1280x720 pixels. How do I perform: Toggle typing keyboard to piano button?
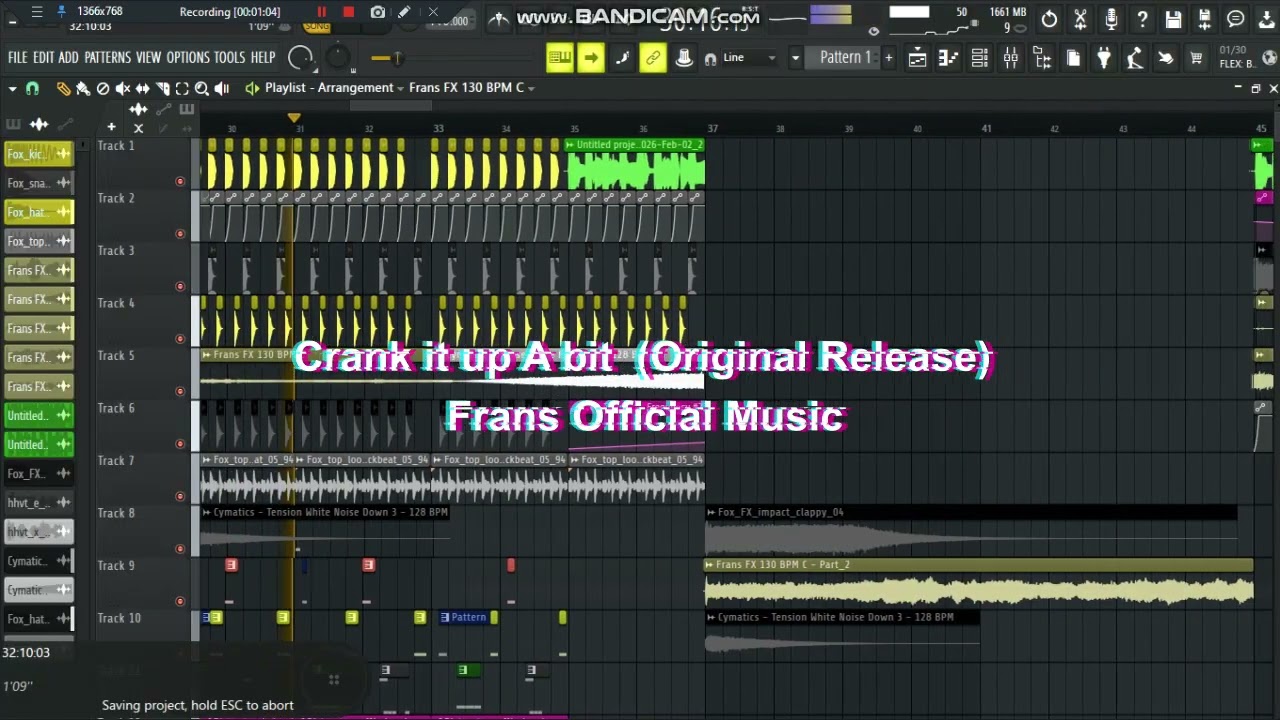(x=560, y=58)
